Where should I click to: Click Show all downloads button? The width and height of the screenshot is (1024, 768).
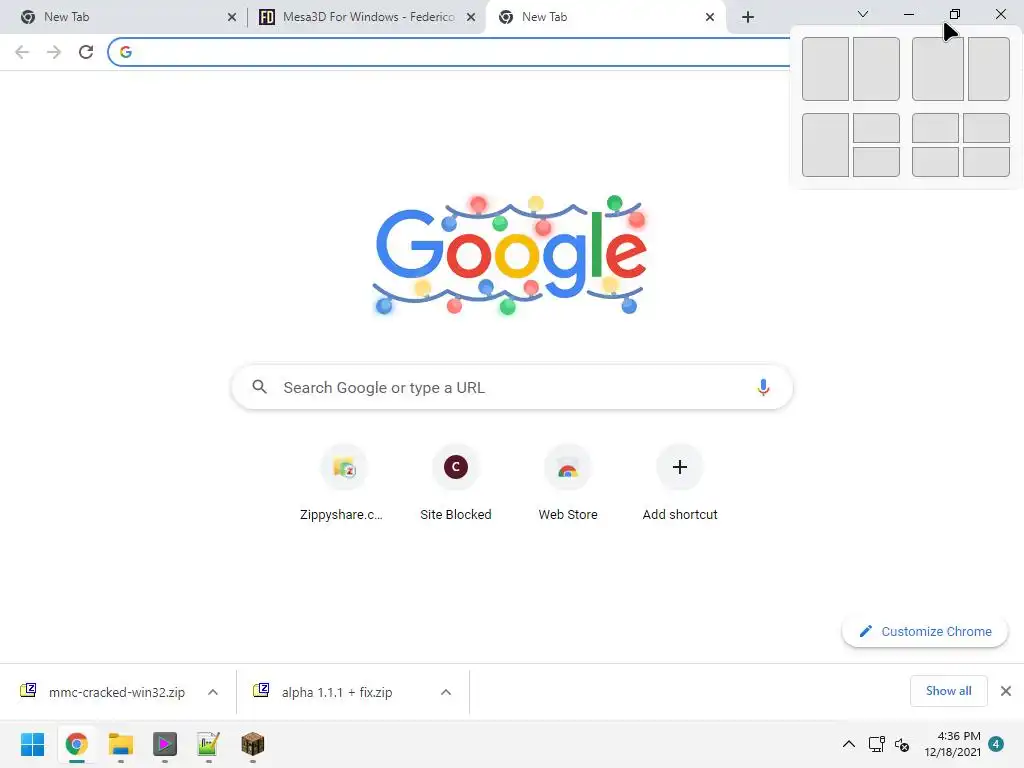(948, 691)
